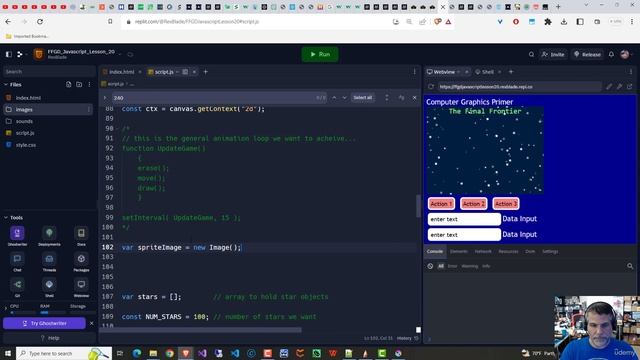Switch to the script.js editor tab
Viewport: 640px width, 360px height.
pyautogui.click(x=164, y=72)
